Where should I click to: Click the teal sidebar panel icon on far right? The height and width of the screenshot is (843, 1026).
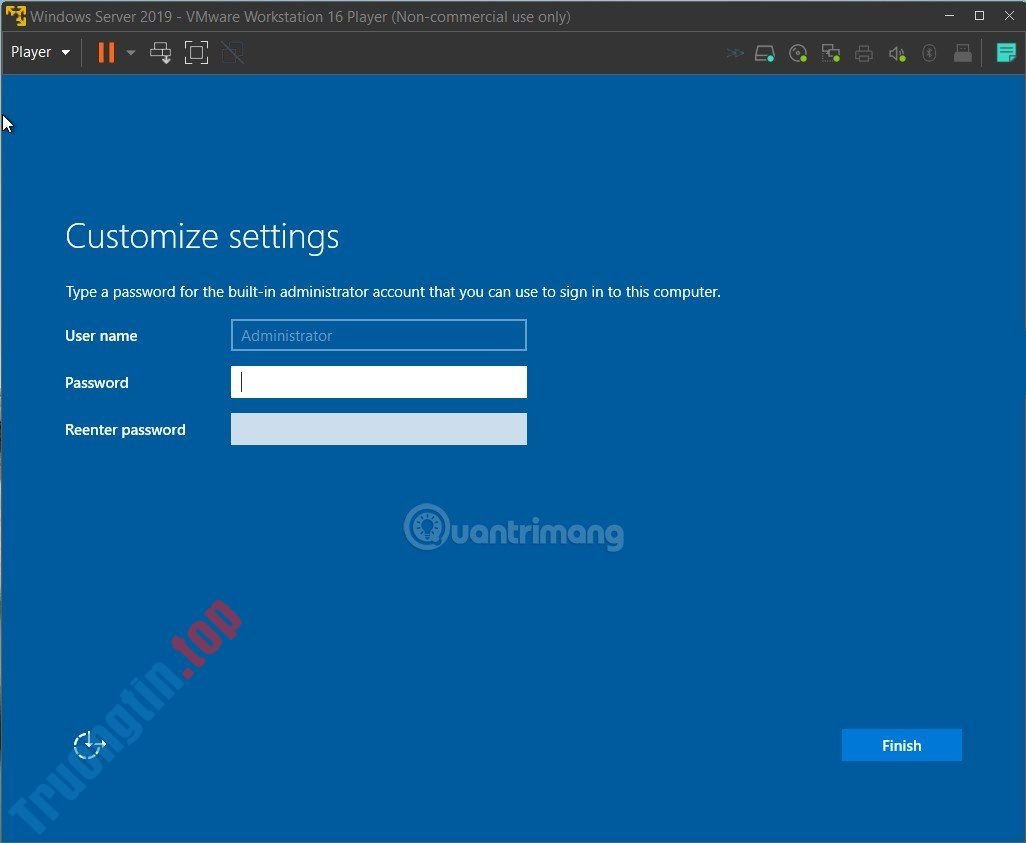(x=1006, y=53)
